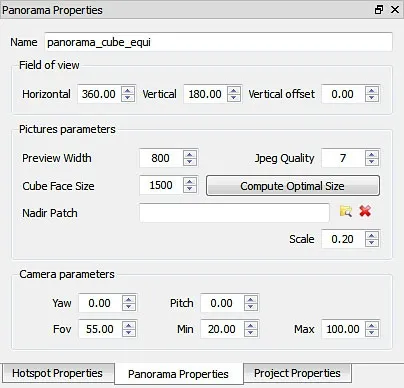The width and height of the screenshot is (404, 388).
Task: Click the Horizontal value 360.00
Action: [x=99, y=94]
